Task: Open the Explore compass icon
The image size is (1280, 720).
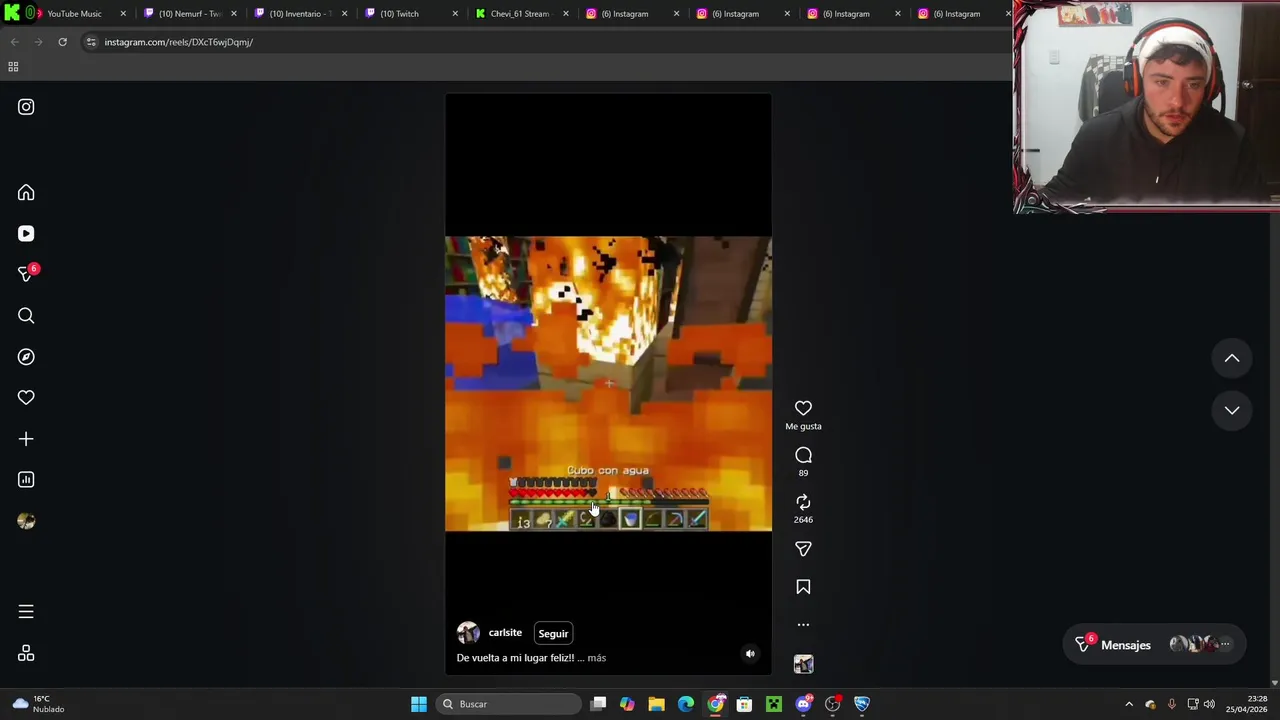Action: [26, 357]
